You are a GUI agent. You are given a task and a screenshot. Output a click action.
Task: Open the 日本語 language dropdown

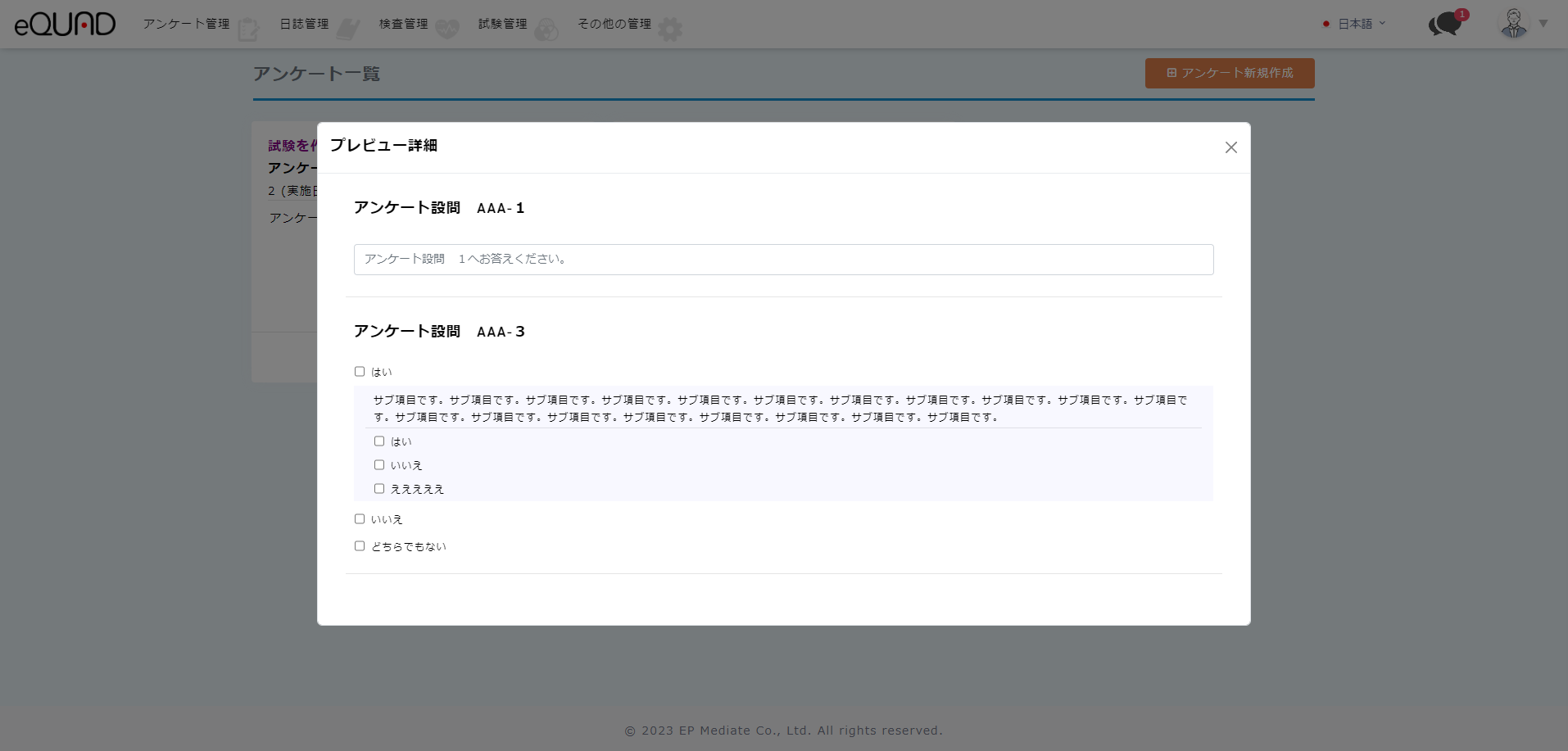tap(1355, 24)
